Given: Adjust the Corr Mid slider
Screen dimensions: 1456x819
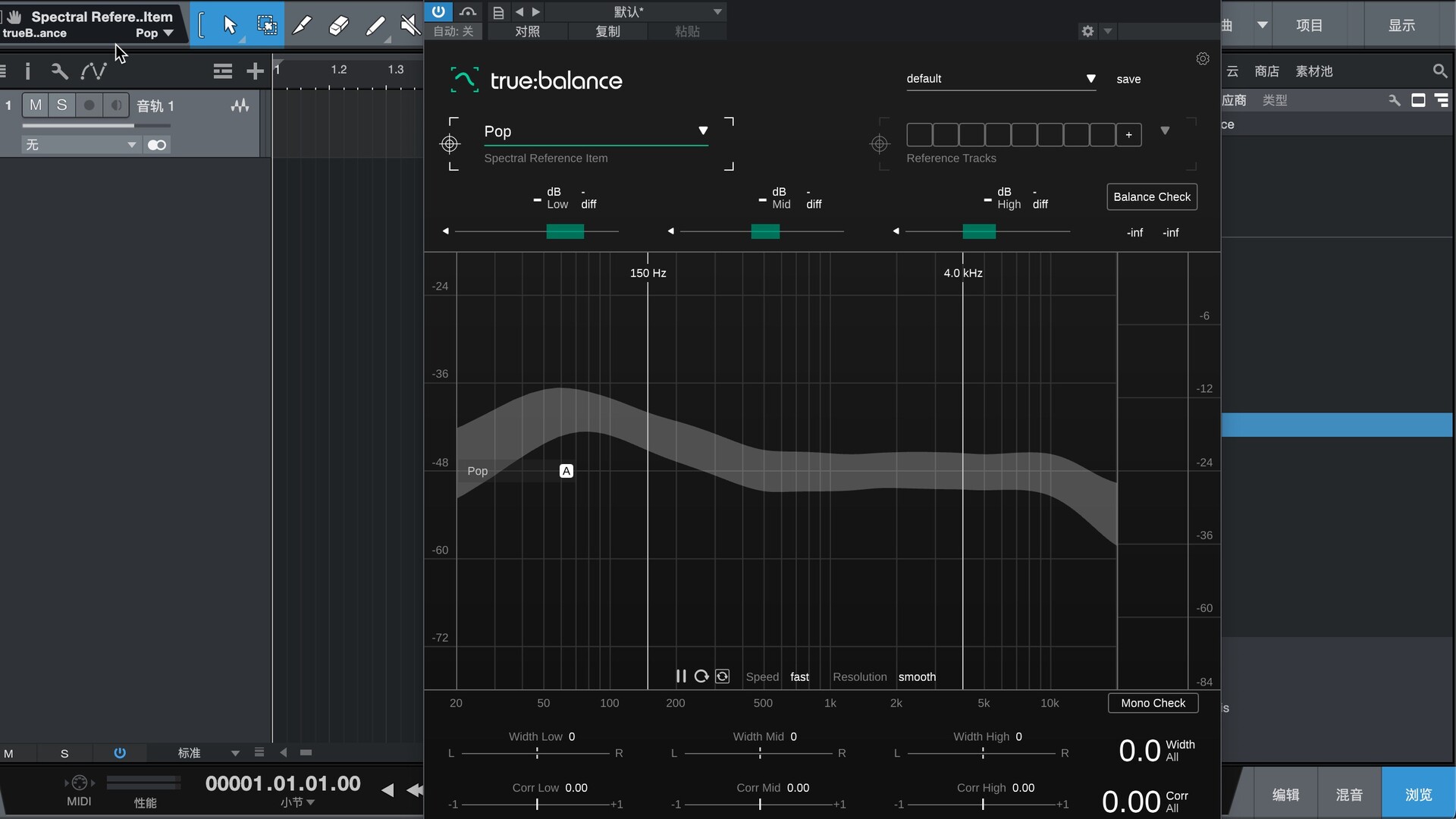Looking at the screenshot, I should pyautogui.click(x=760, y=804).
